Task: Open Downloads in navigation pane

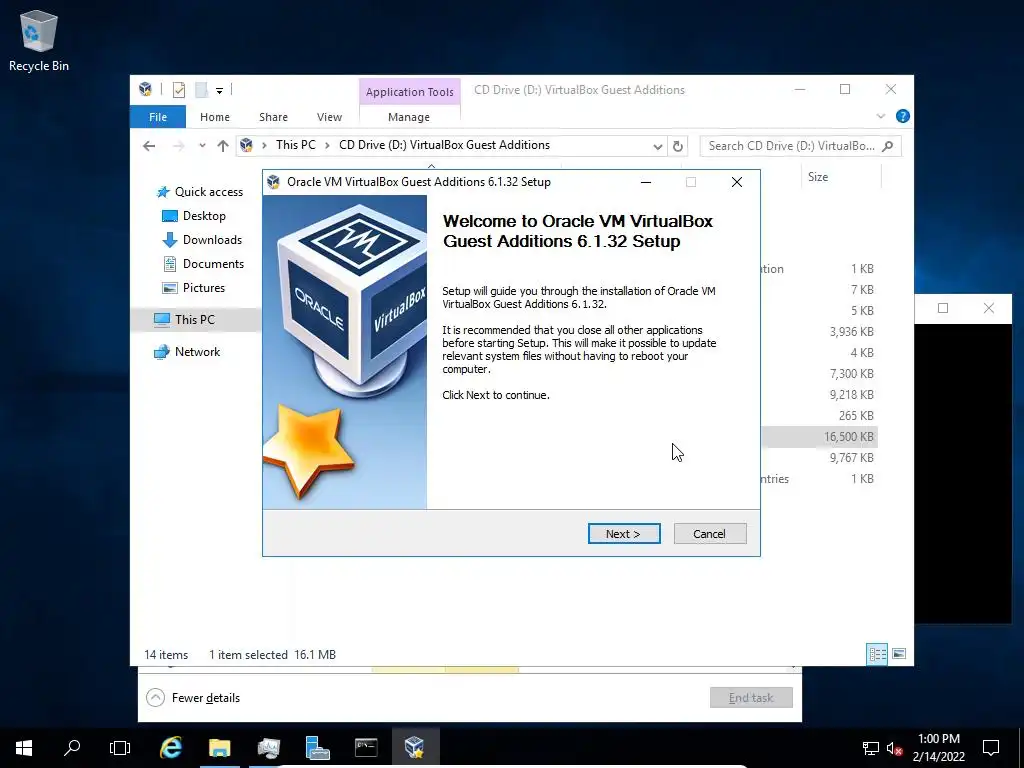Action: 202,240
